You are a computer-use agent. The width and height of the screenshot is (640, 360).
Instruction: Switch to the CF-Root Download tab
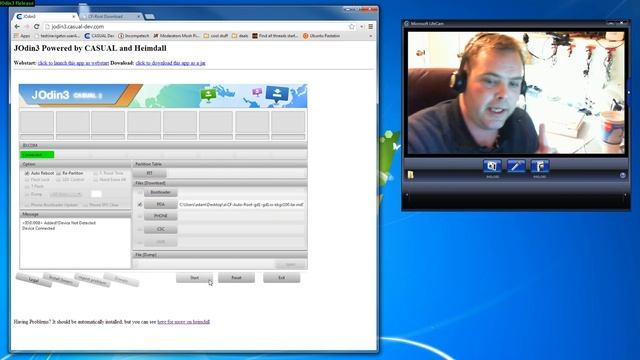[x=110, y=16]
